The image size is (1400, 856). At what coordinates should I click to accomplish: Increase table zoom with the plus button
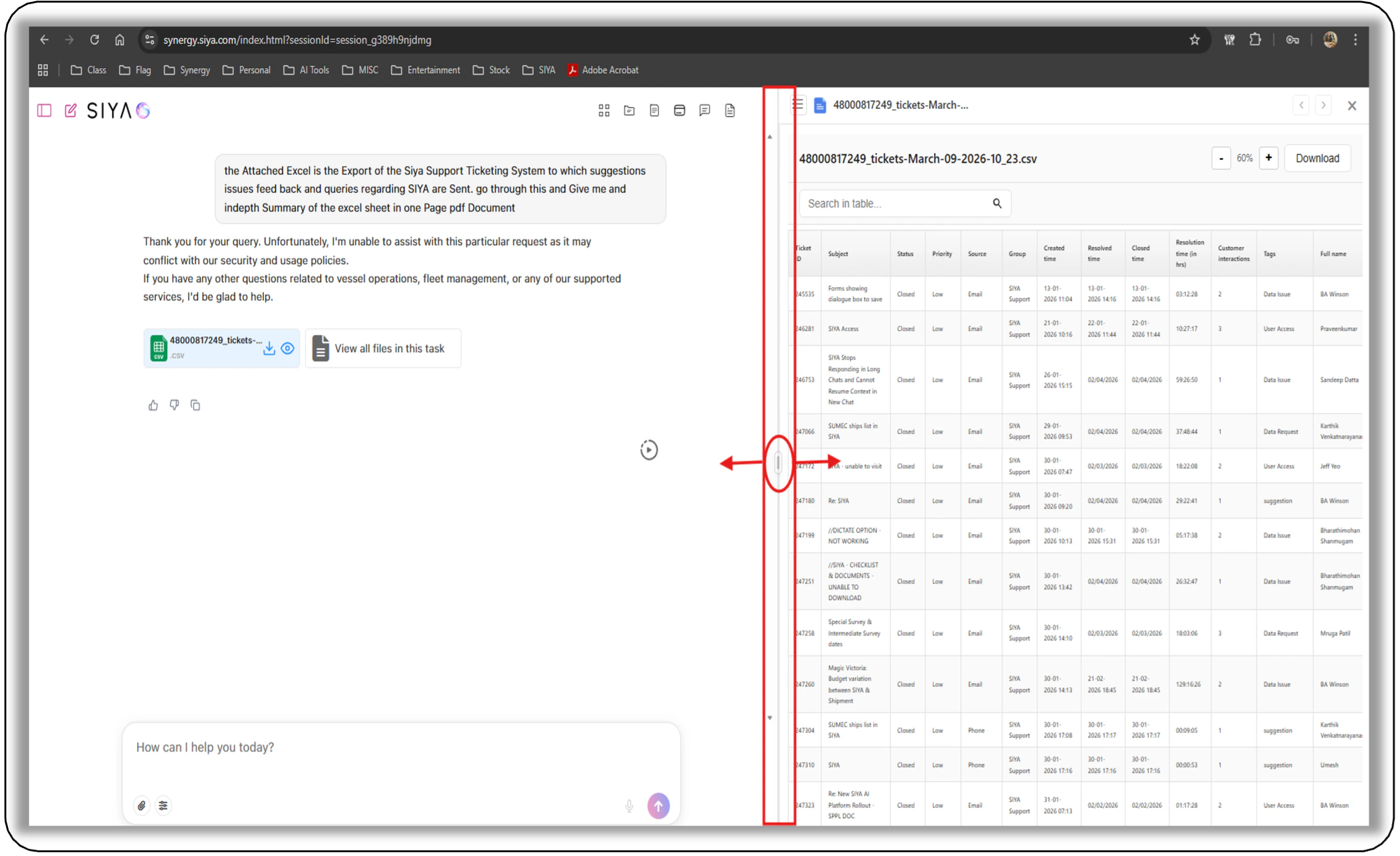(1268, 159)
